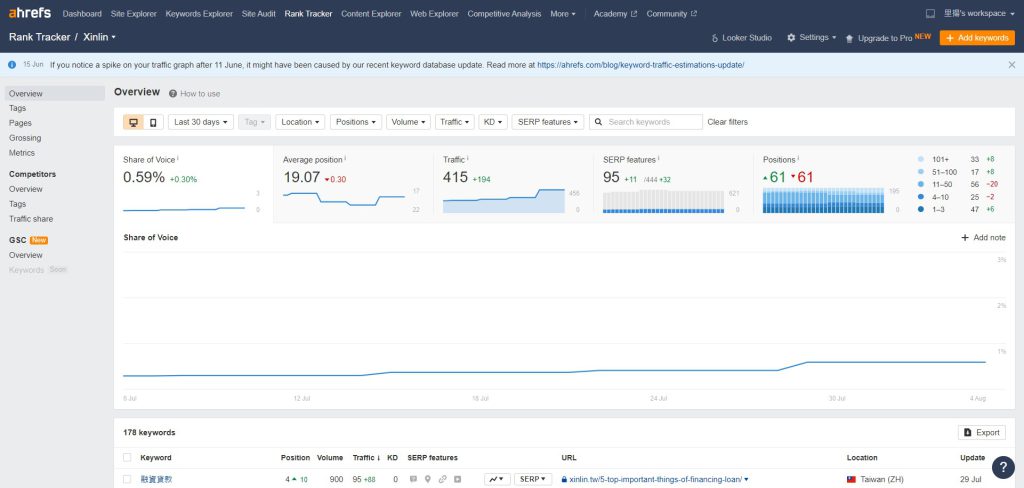Click the comment SERP feature icon for 融資貸款
Viewport: 1024px width, 488px height.
[413, 479]
